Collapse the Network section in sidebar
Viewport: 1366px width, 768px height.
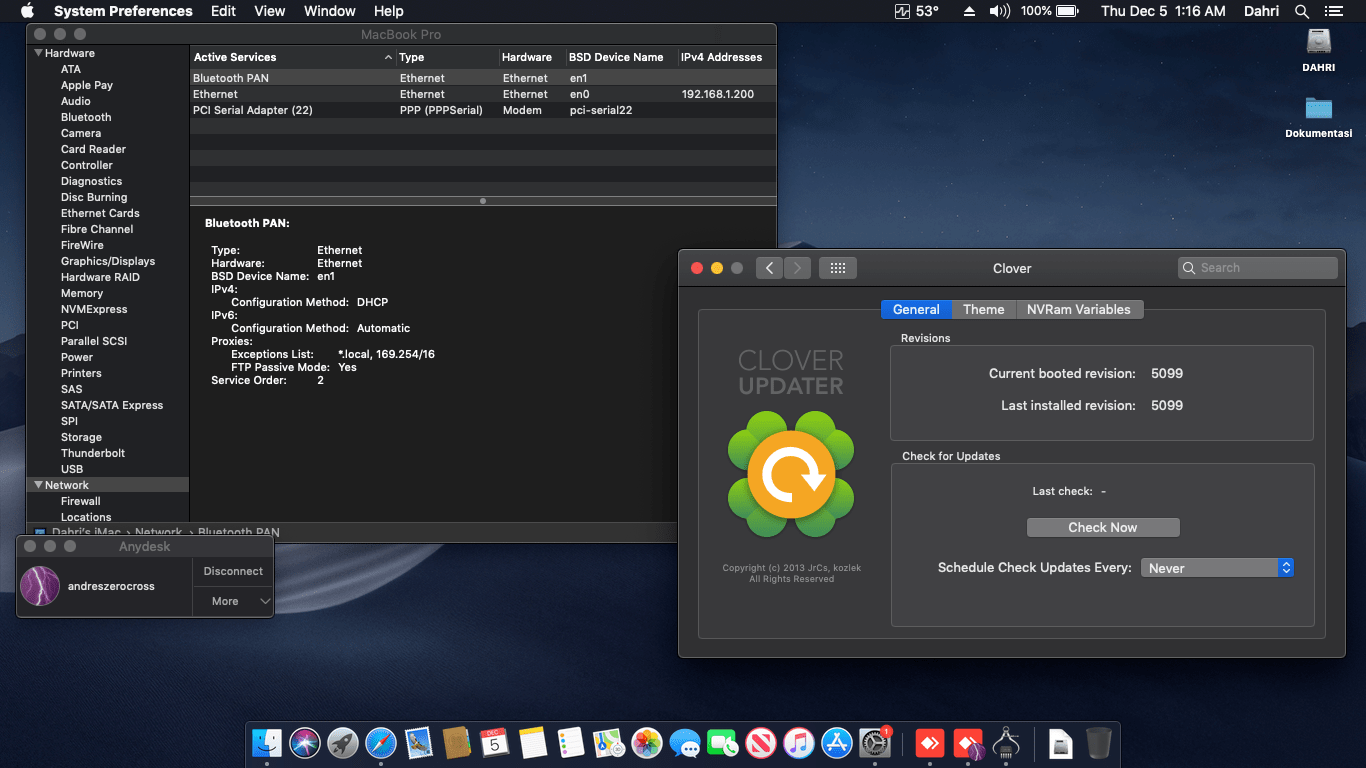39,485
